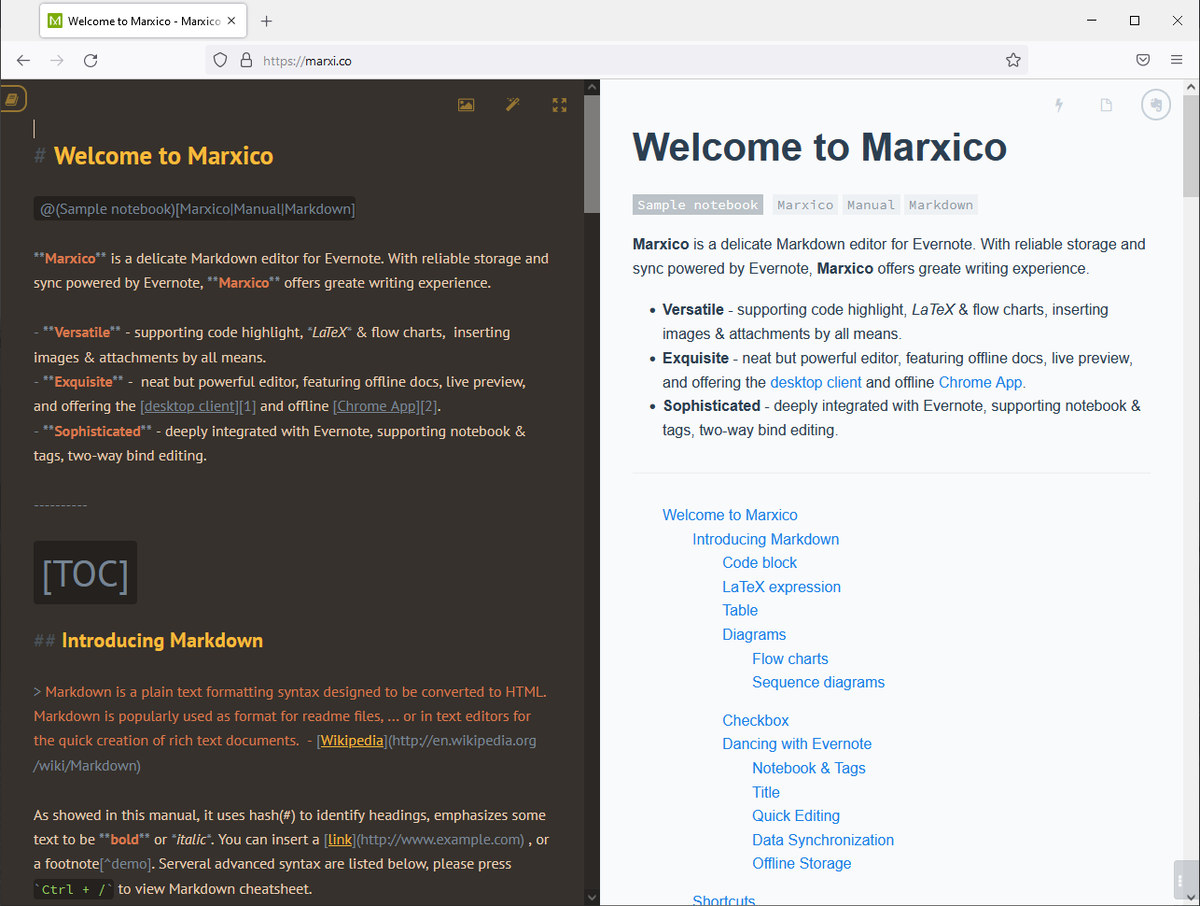This screenshot has width=1200, height=906.
Task: Click the [Chrome App] reference in the editor
Action: point(376,406)
